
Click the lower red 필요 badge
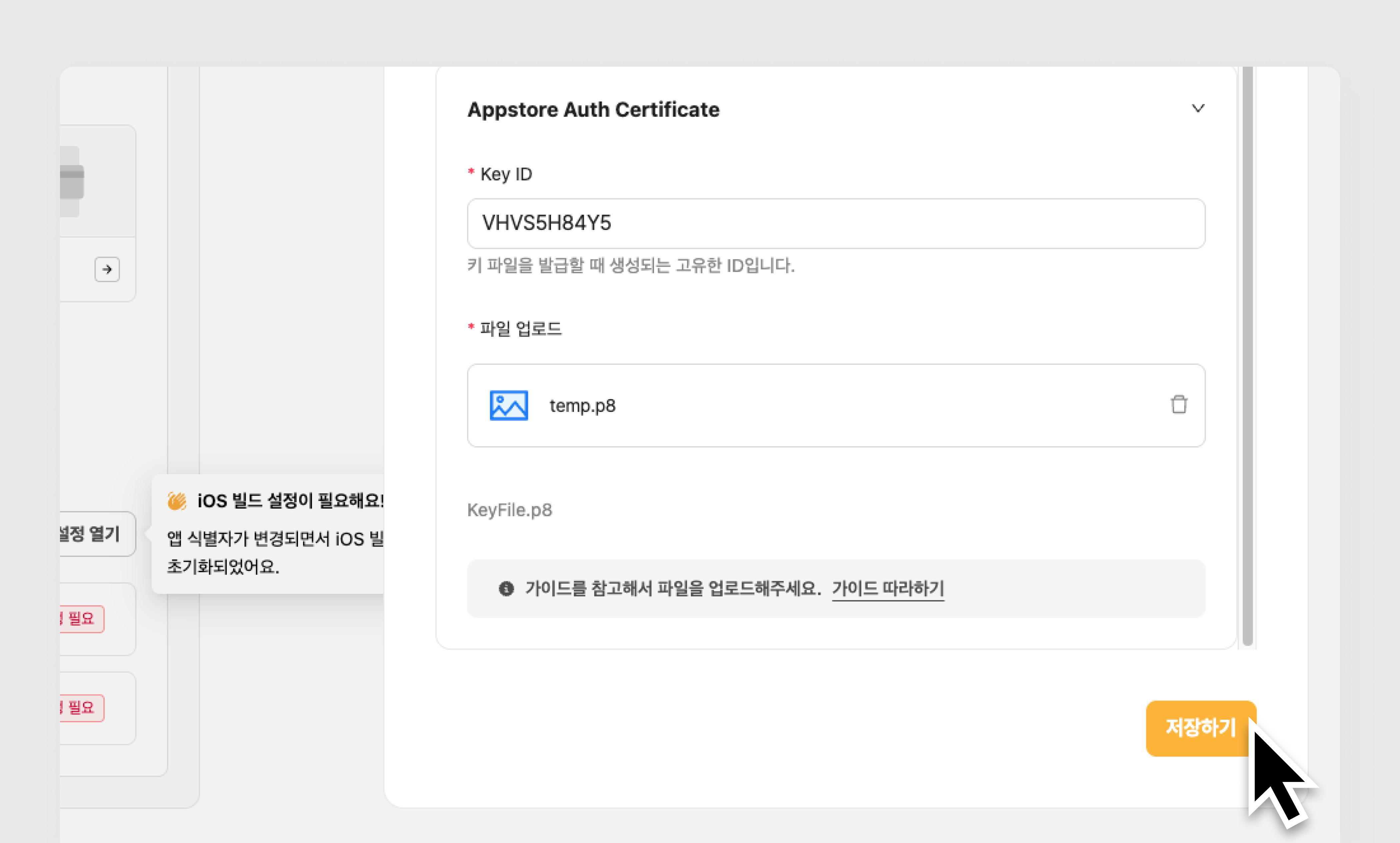pos(81,707)
